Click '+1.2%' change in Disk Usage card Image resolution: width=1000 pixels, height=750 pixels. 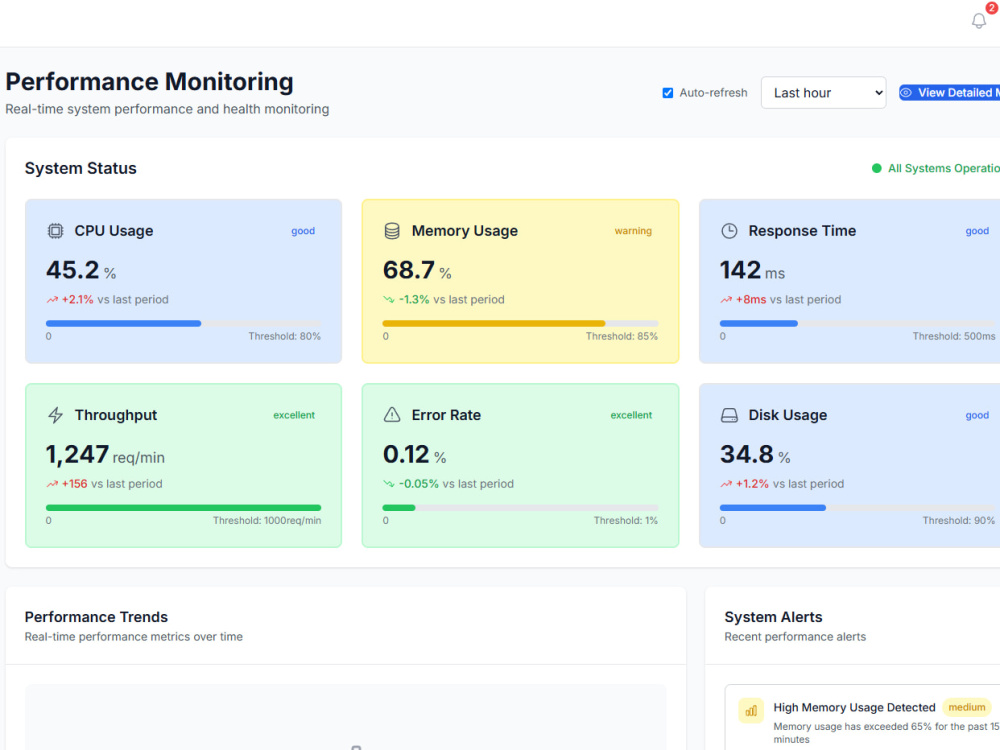[752, 484]
